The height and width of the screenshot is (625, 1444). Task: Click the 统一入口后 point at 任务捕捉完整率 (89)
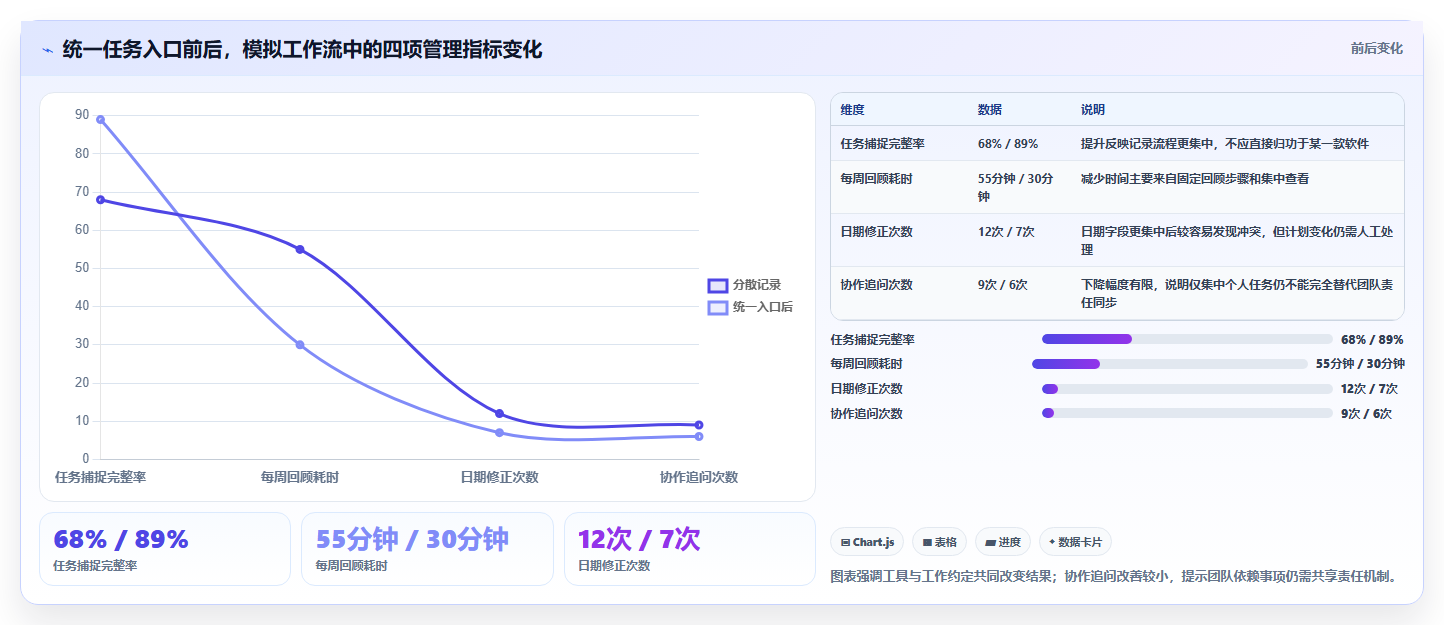100,120
